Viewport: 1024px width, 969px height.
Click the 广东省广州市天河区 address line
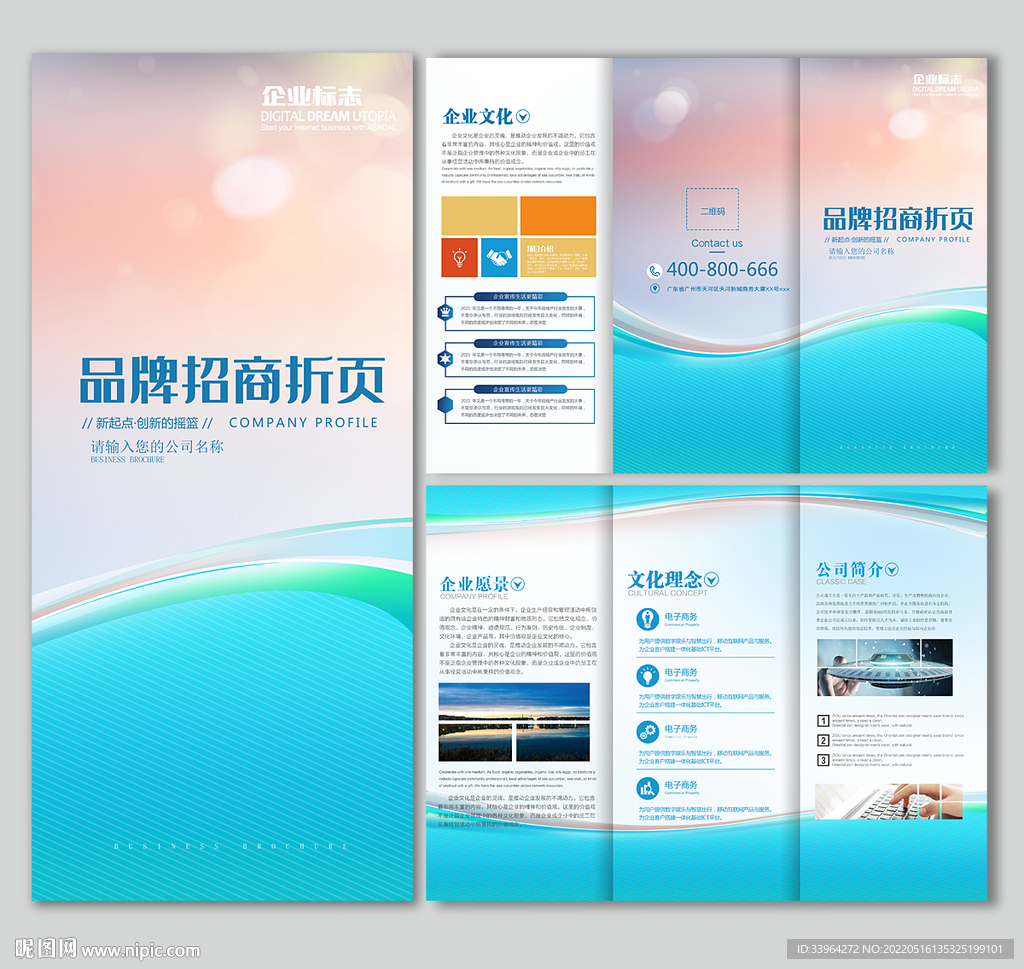click(x=728, y=289)
